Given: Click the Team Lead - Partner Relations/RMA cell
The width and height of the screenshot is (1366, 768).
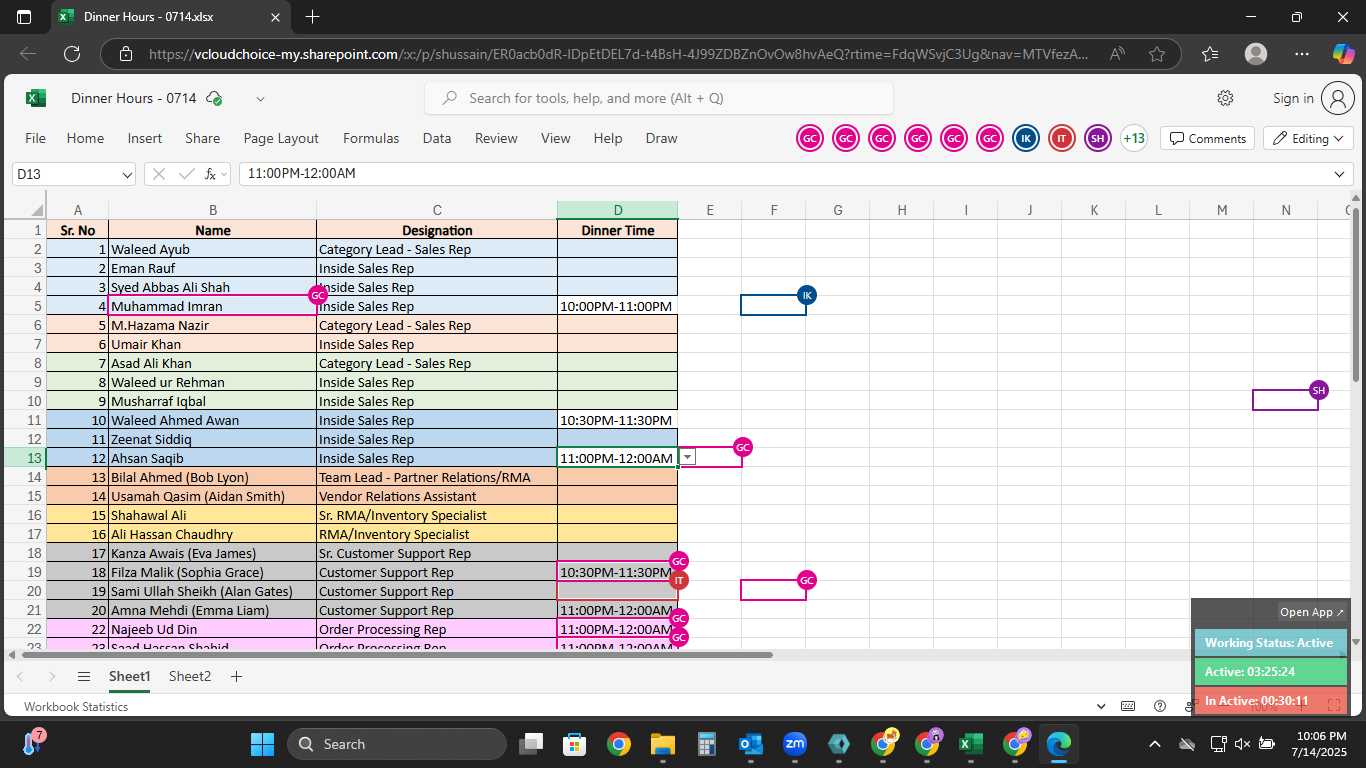Looking at the screenshot, I should click(437, 477).
